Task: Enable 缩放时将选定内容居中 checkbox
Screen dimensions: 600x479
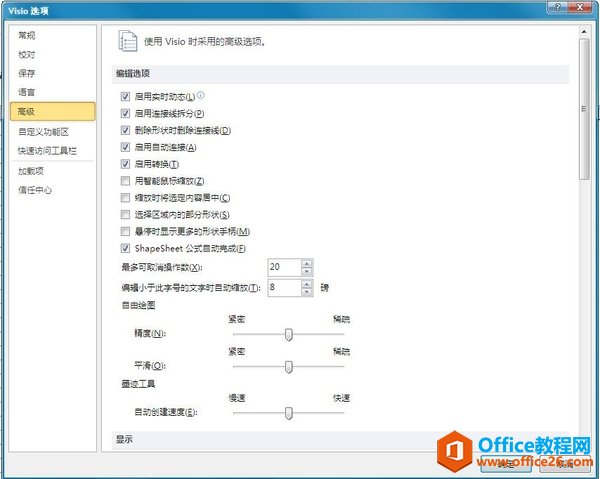Action: coord(125,198)
